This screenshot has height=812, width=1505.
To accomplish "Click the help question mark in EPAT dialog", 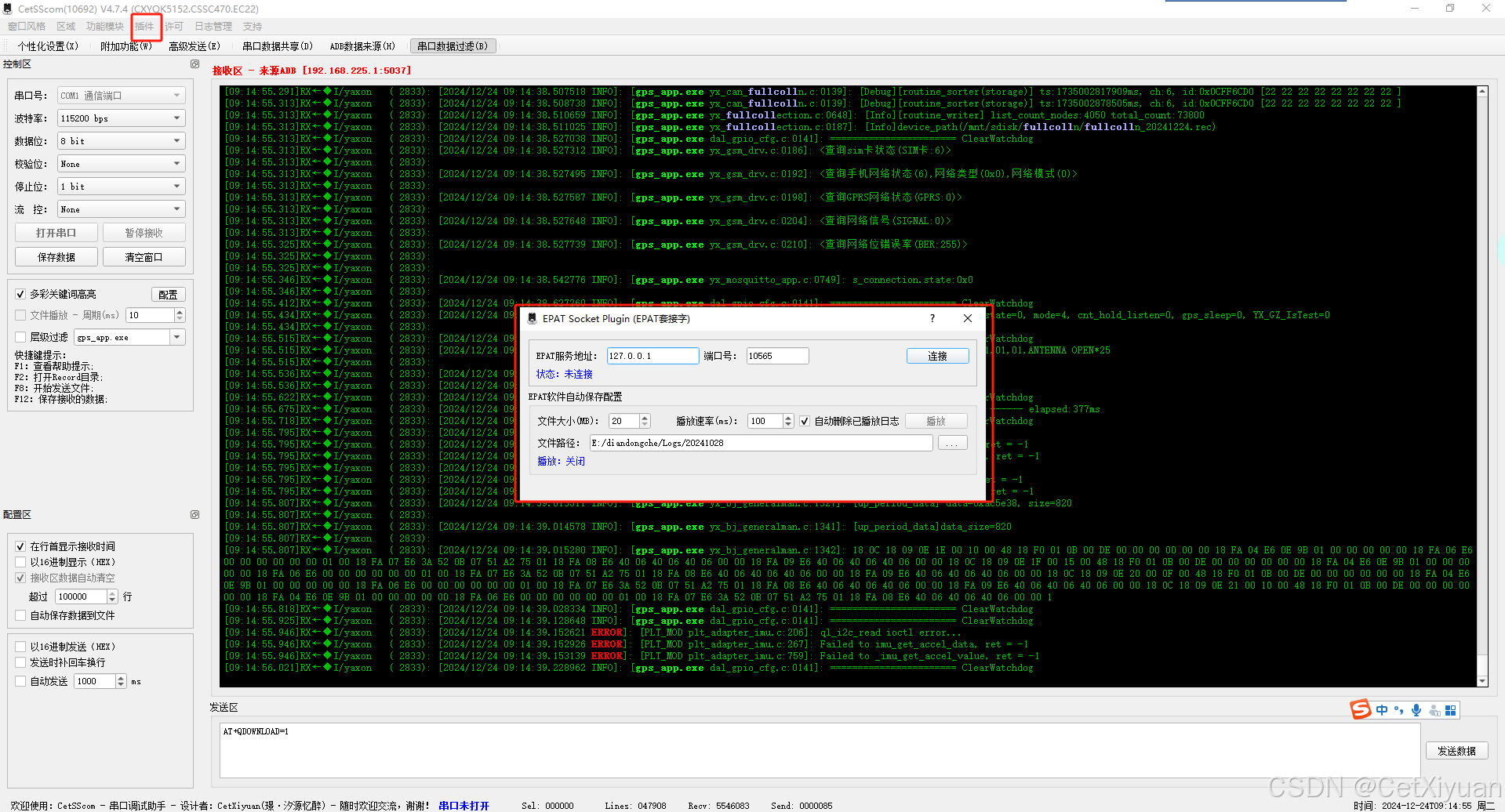I will [932, 318].
